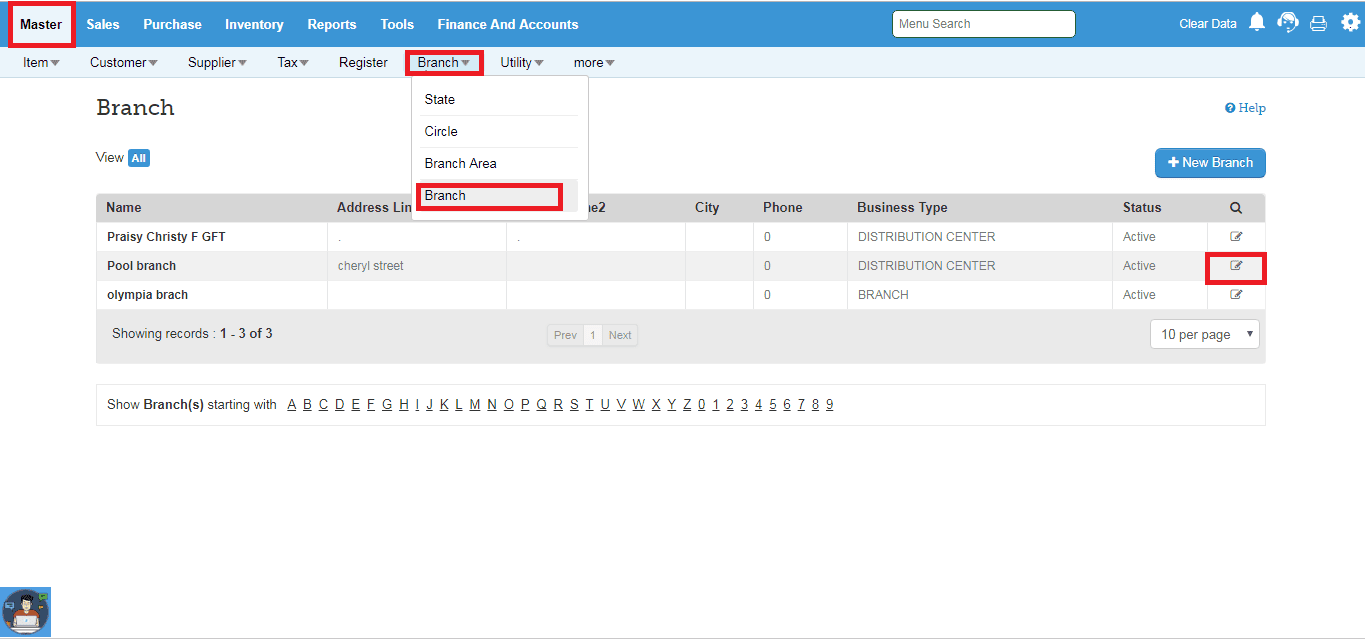The image size is (1365, 639).
Task: Click the Pool branch name
Action: [141, 266]
